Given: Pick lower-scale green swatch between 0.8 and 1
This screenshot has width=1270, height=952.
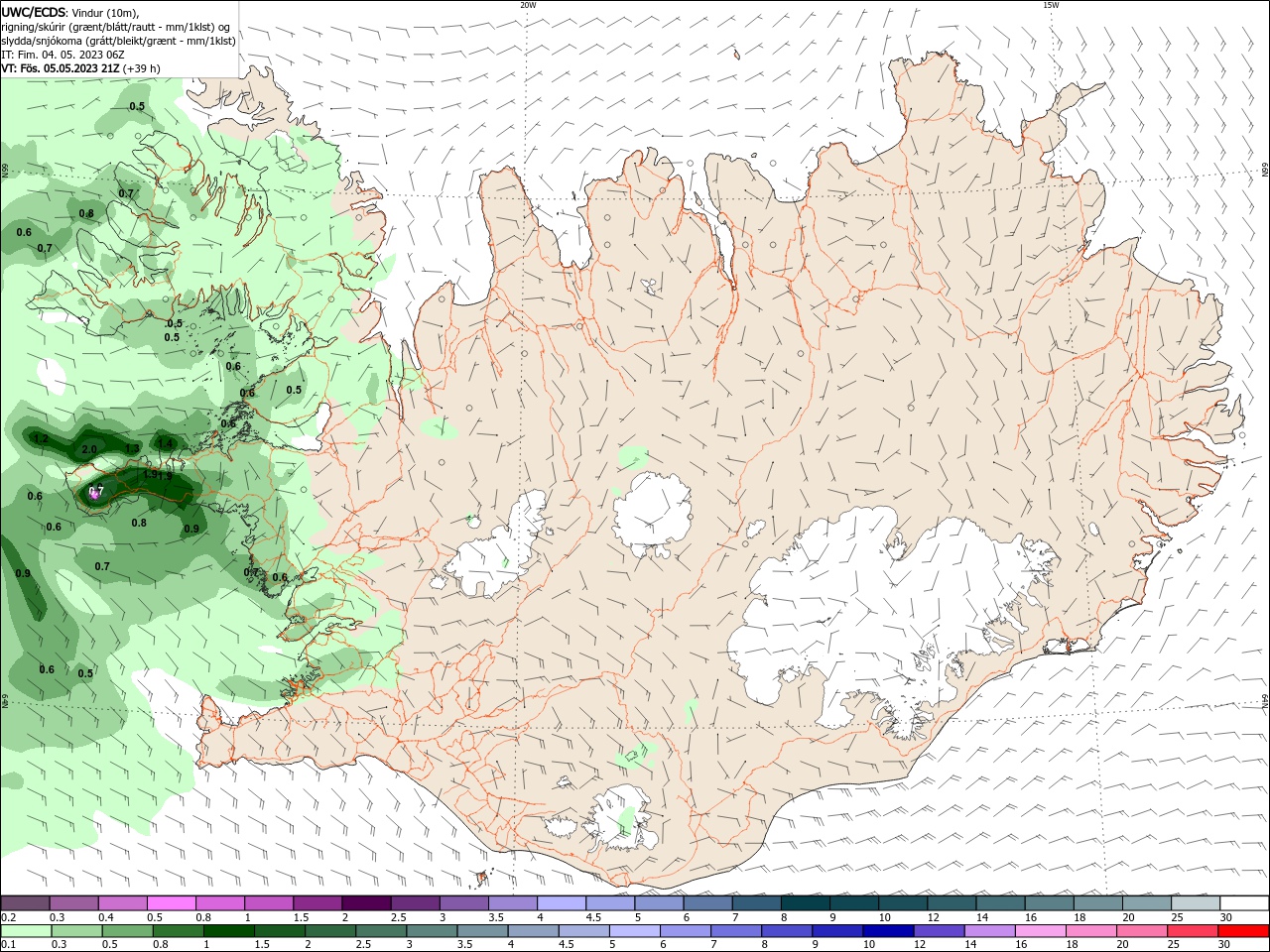Looking at the screenshot, I should tap(178, 931).
